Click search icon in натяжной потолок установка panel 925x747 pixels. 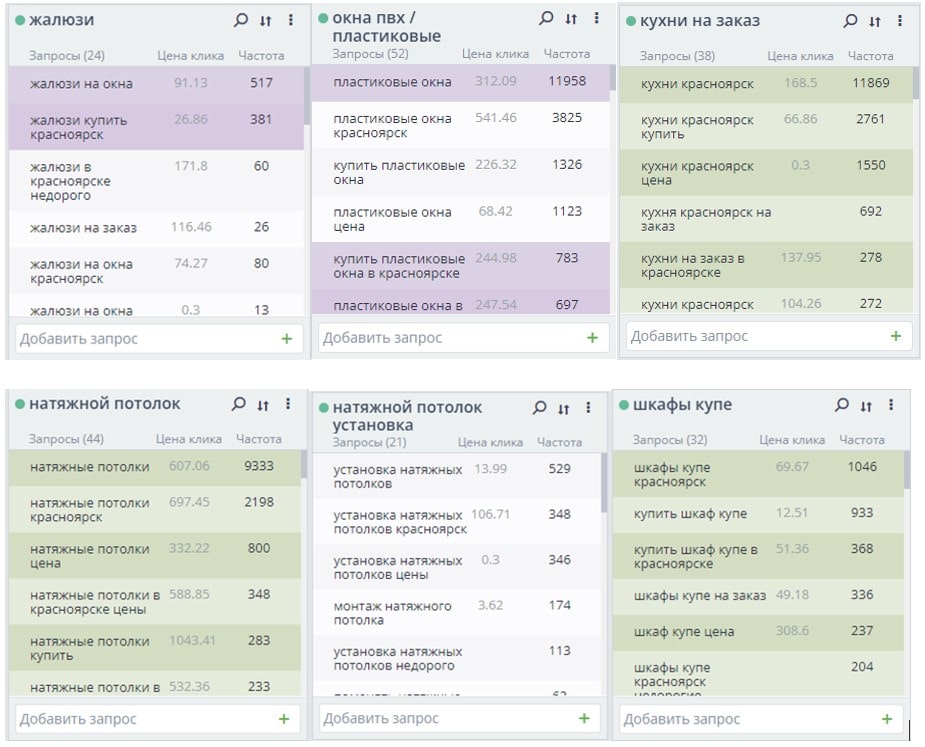540,408
